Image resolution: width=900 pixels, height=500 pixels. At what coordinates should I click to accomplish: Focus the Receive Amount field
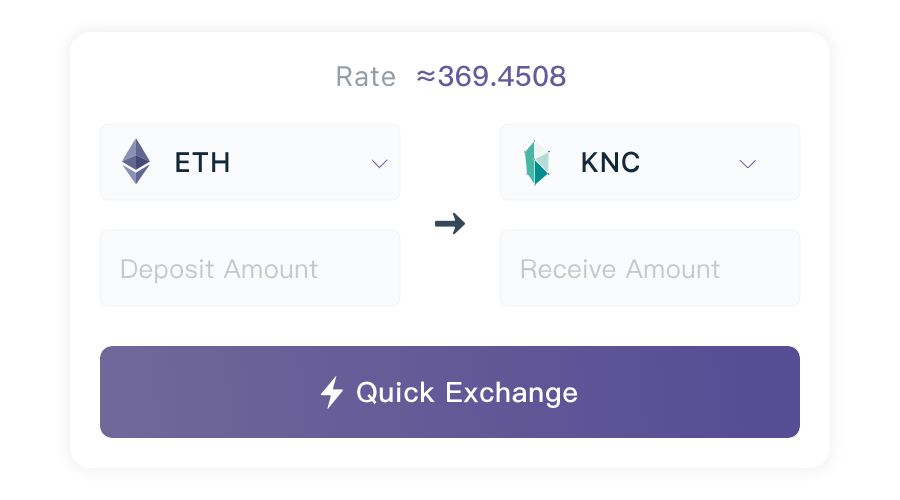[650, 268]
